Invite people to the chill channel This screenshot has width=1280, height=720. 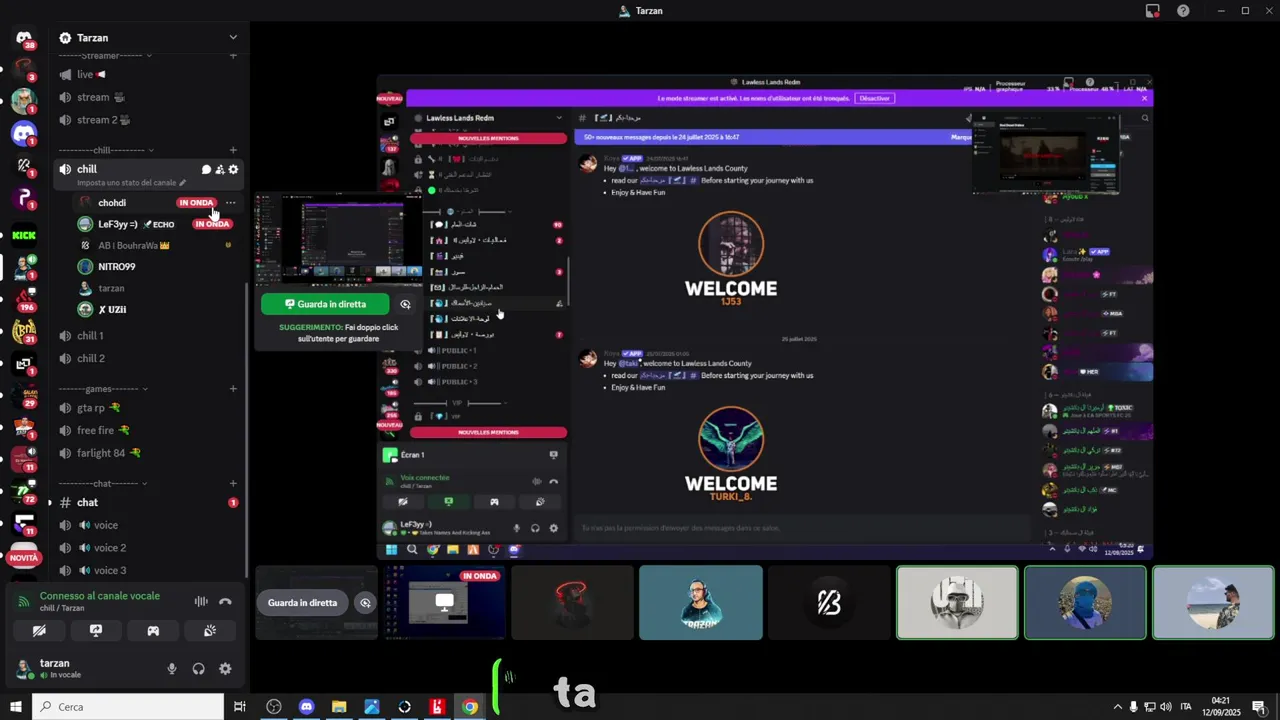(219, 170)
